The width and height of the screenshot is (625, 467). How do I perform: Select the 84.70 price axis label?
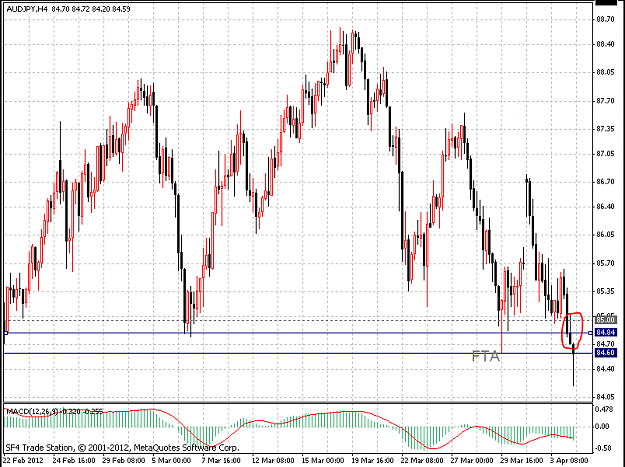(x=605, y=343)
